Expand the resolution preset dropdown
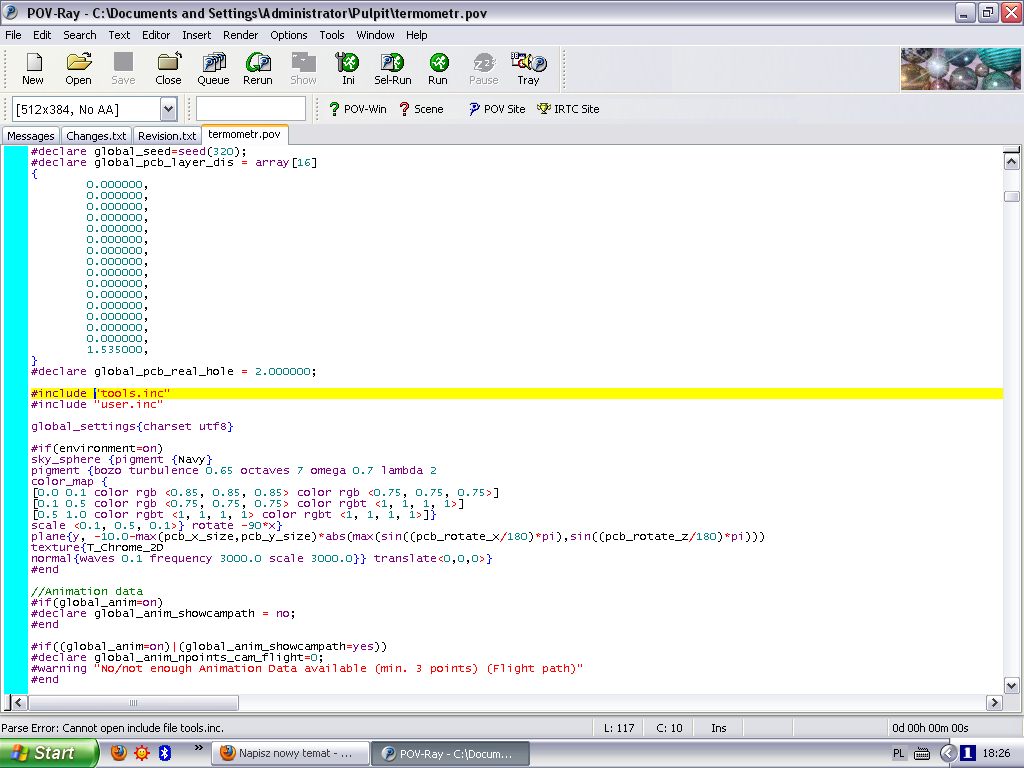Image resolution: width=1024 pixels, height=768 pixels. tap(168, 109)
